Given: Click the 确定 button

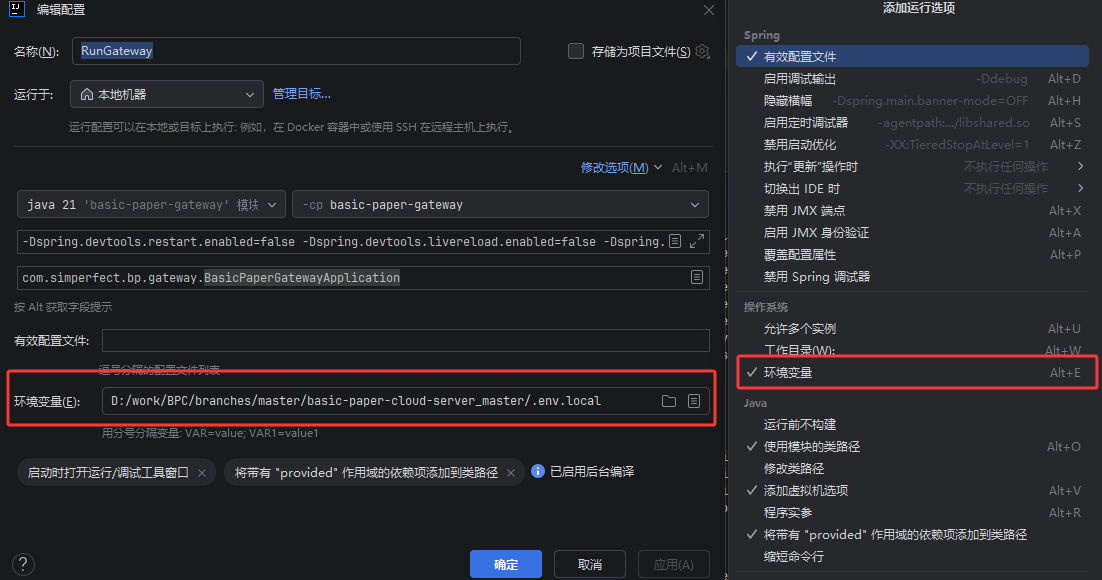Looking at the screenshot, I should click(x=506, y=564).
